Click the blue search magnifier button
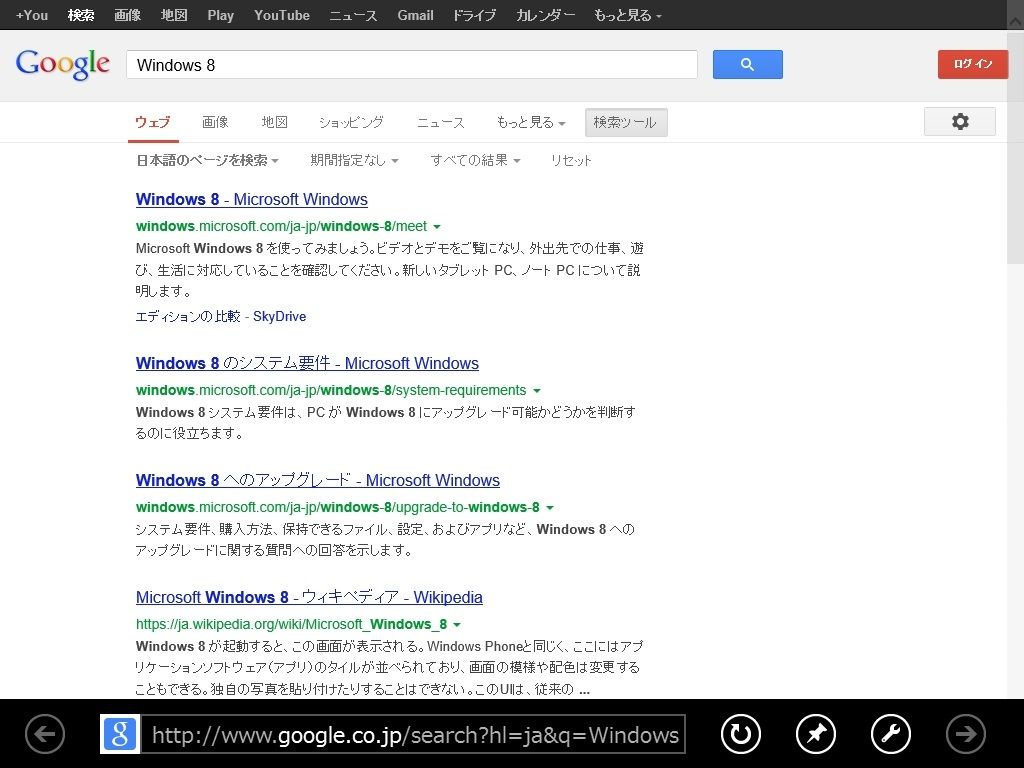1024x768 pixels. tap(747, 65)
